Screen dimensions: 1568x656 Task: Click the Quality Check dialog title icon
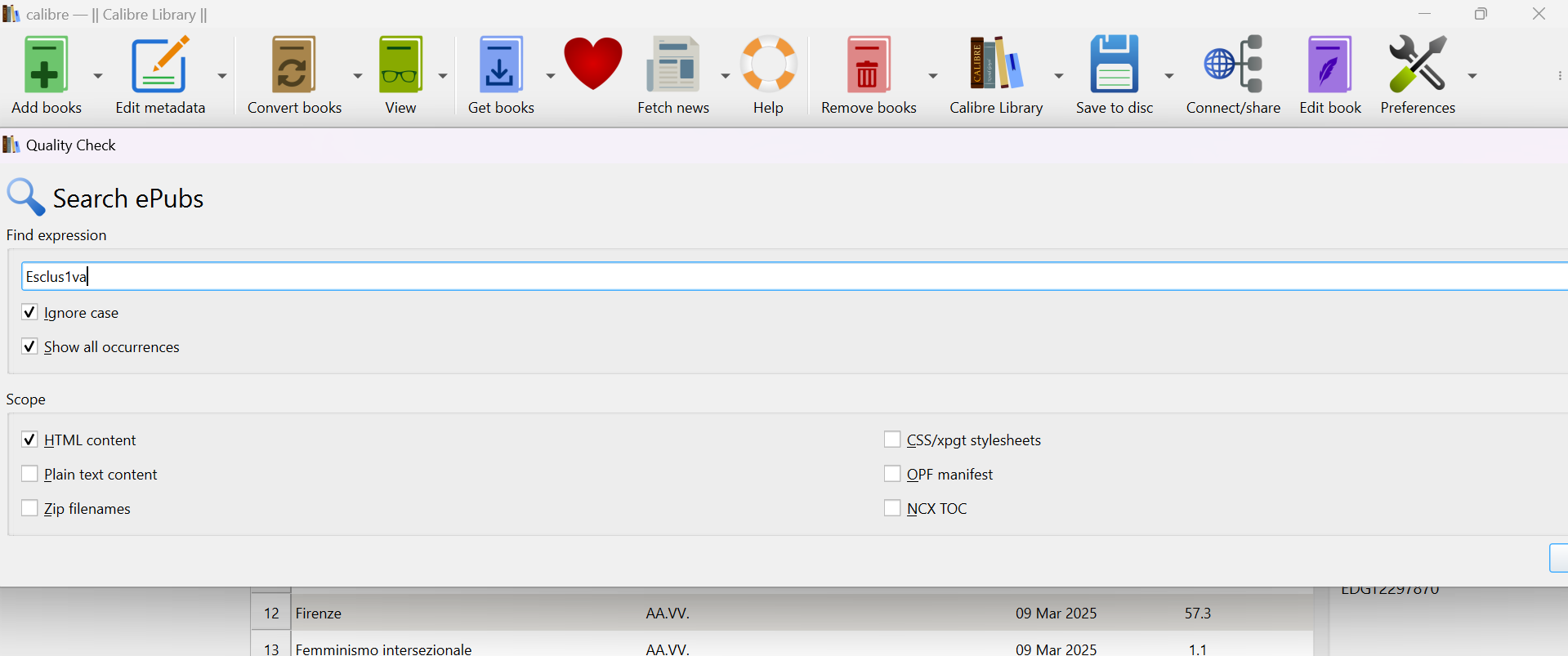11,145
